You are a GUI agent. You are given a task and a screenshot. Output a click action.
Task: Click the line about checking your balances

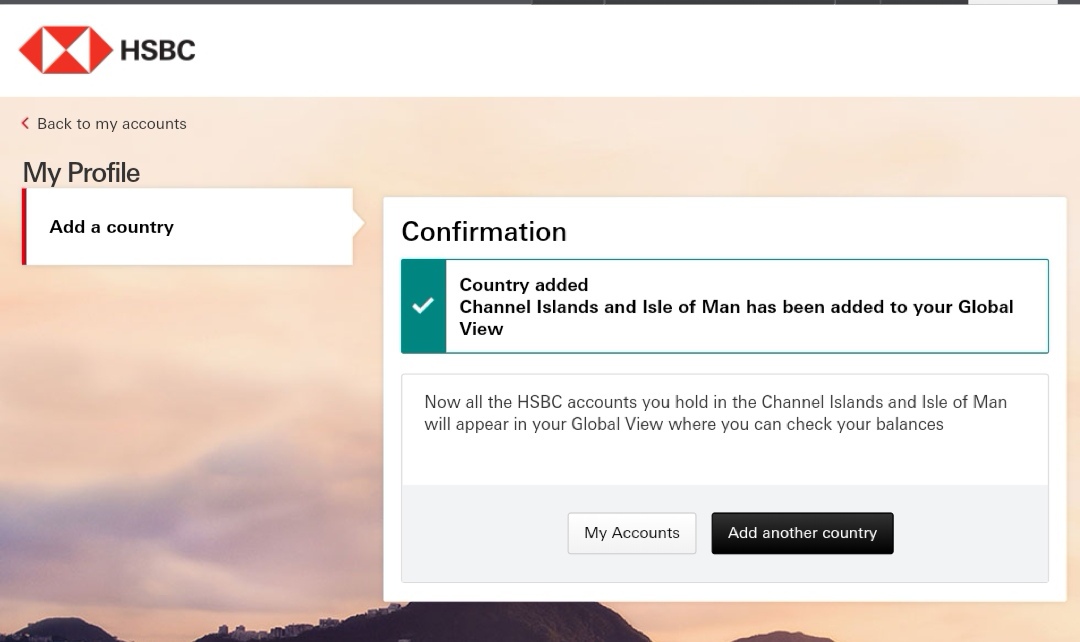[x=683, y=424]
